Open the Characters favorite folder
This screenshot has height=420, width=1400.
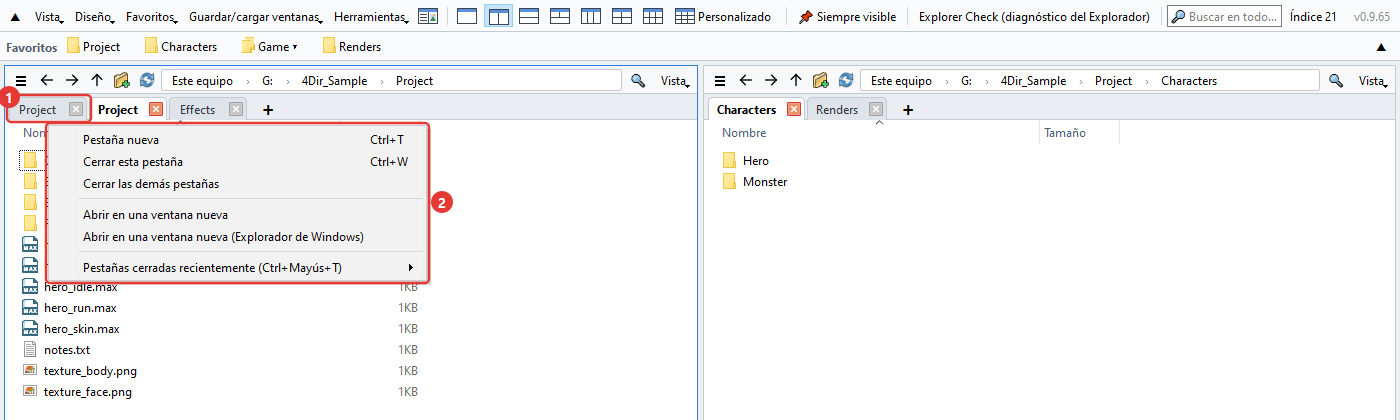(x=181, y=46)
